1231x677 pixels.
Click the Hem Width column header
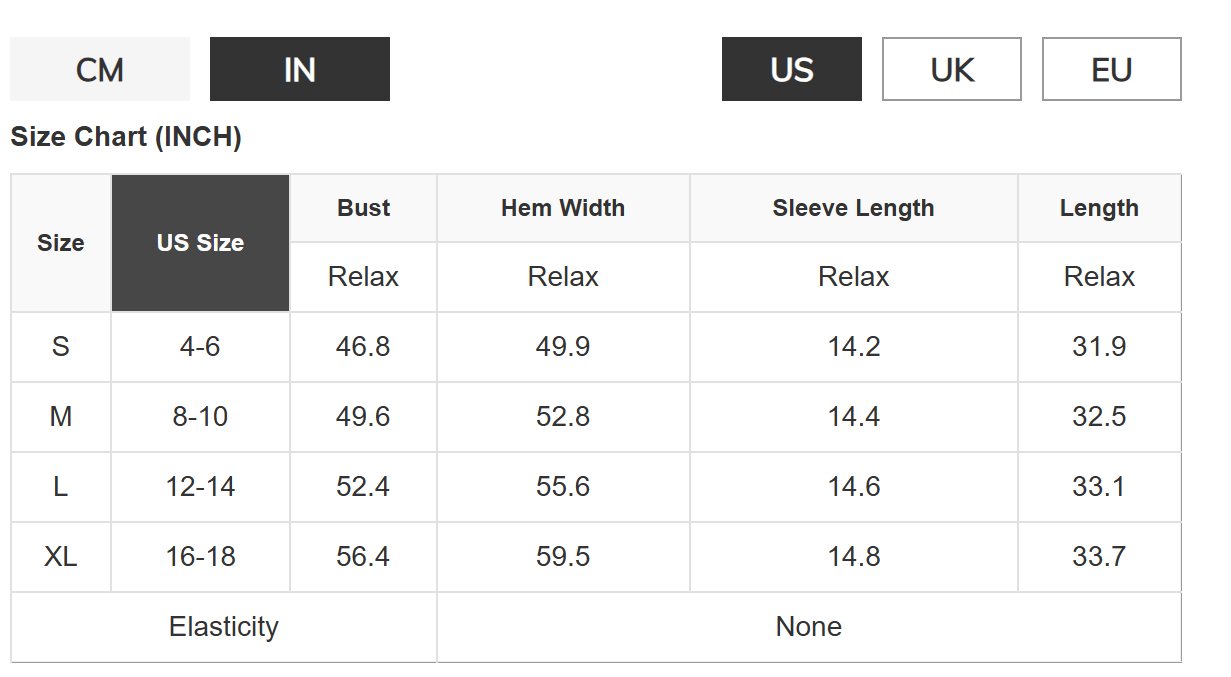563,208
